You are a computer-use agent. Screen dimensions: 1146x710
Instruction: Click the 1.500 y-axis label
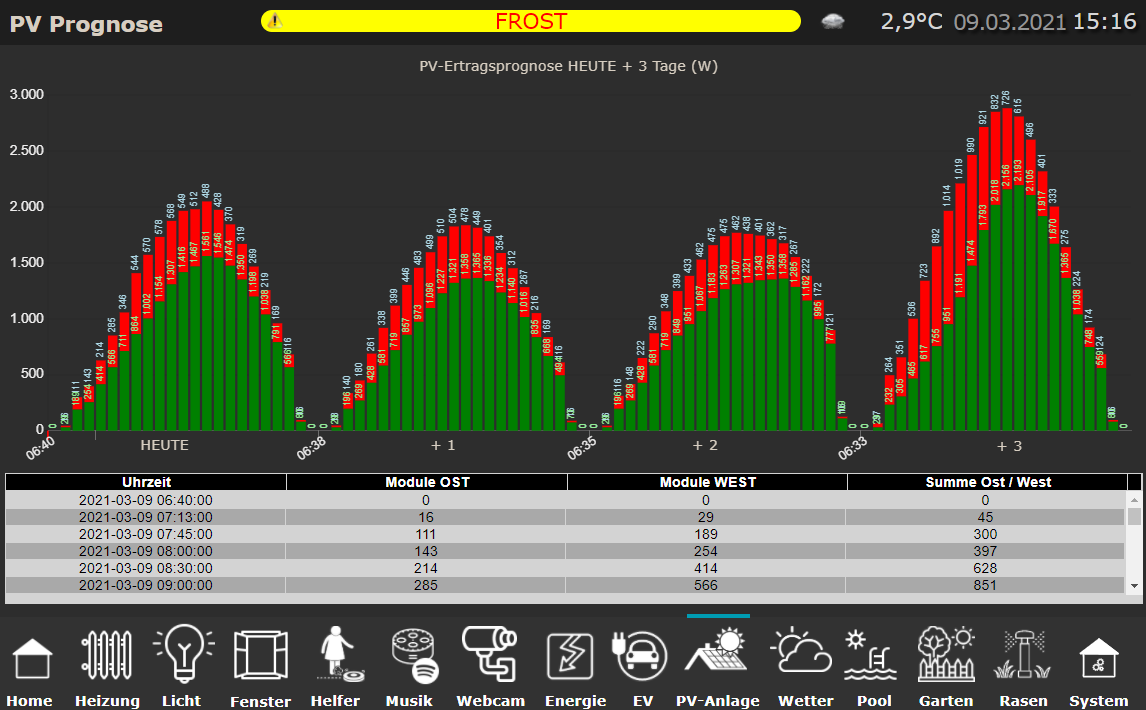pos(26,262)
